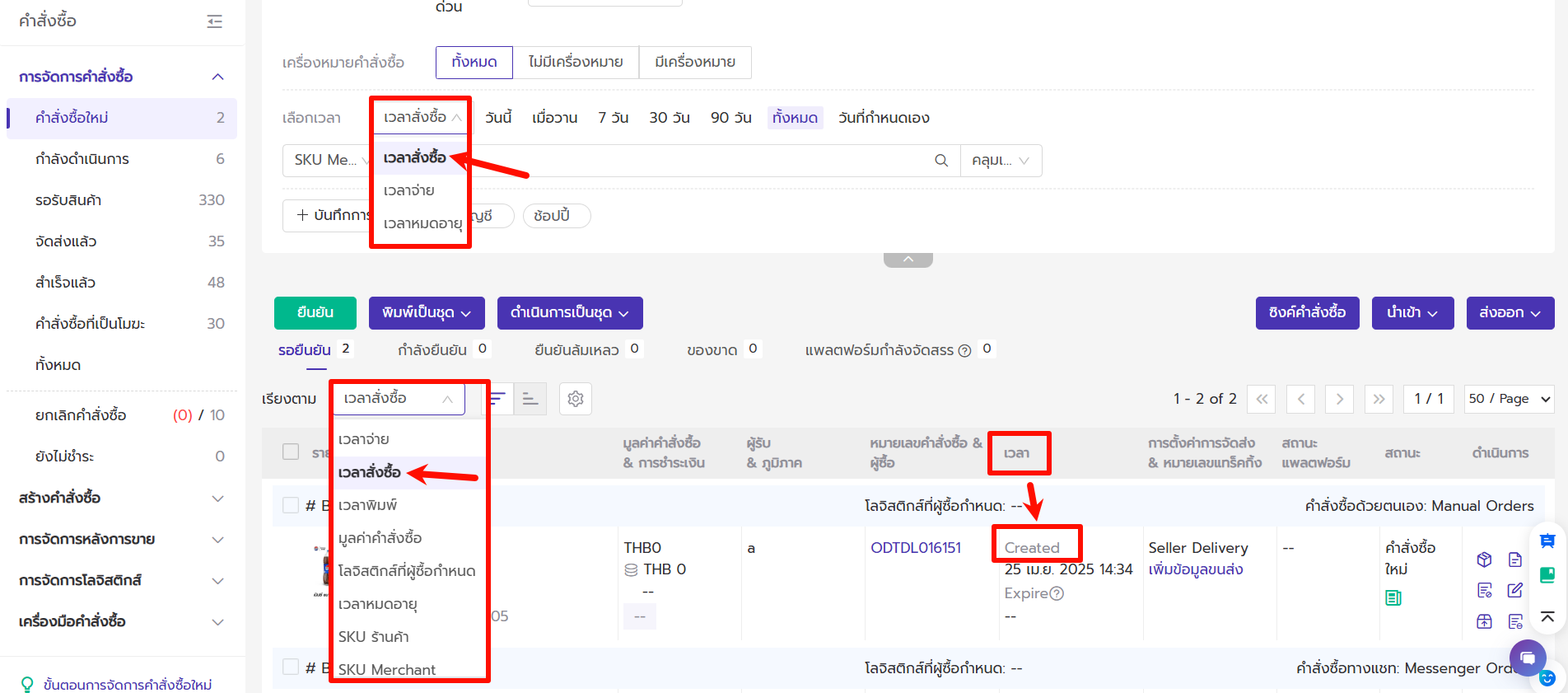Open the เวลาสั่งซื้อ time type dropdown
Viewport: 1568px width, 693px height.
coord(421,117)
